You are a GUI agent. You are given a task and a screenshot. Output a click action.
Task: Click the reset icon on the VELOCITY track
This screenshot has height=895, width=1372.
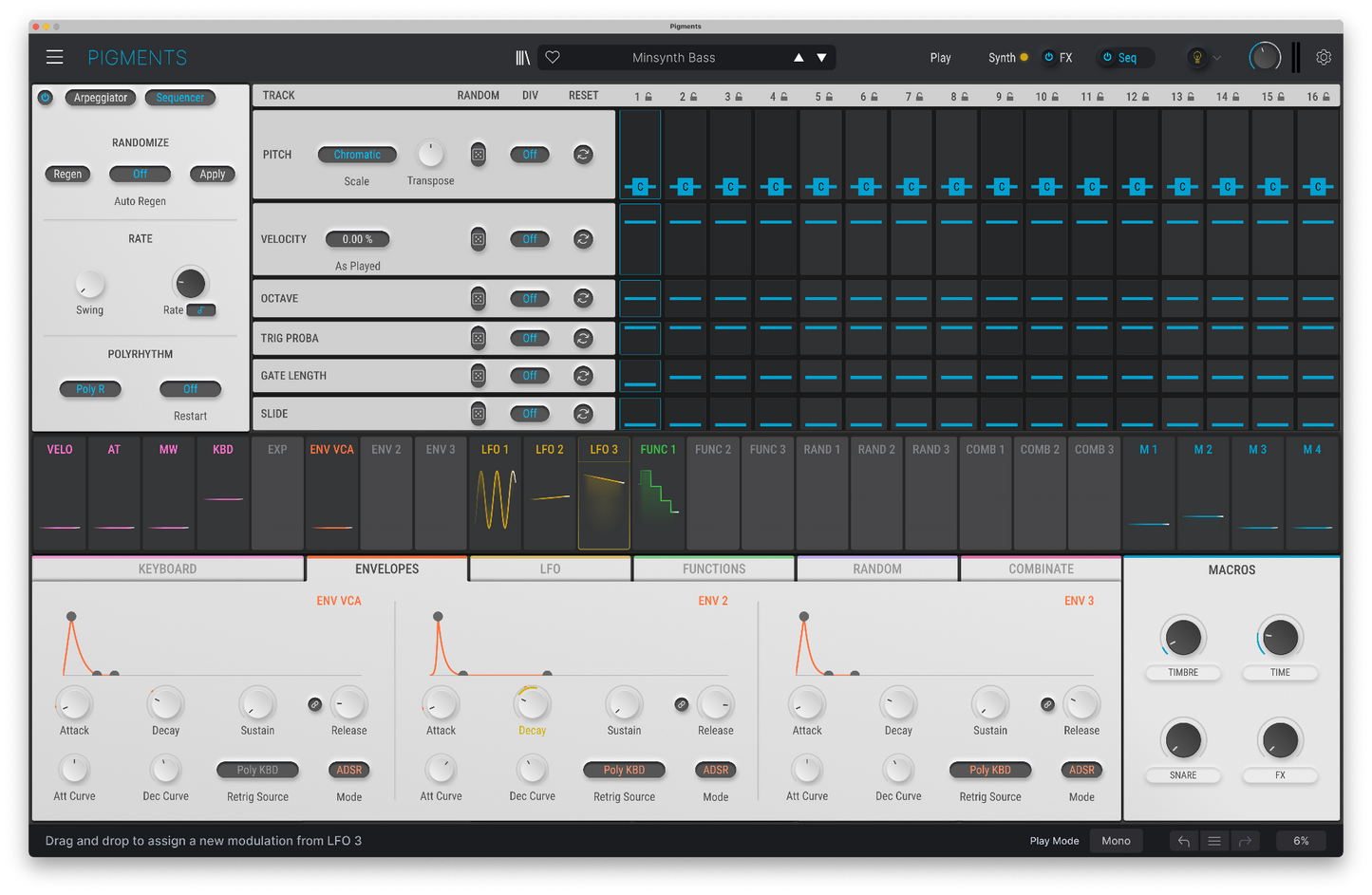(x=583, y=239)
